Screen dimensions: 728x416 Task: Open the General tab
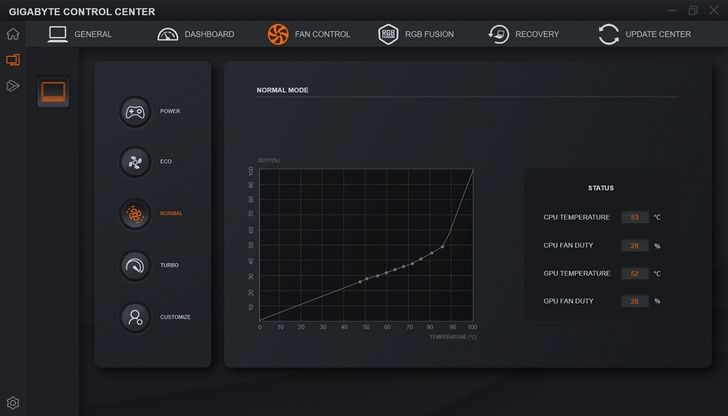point(80,34)
